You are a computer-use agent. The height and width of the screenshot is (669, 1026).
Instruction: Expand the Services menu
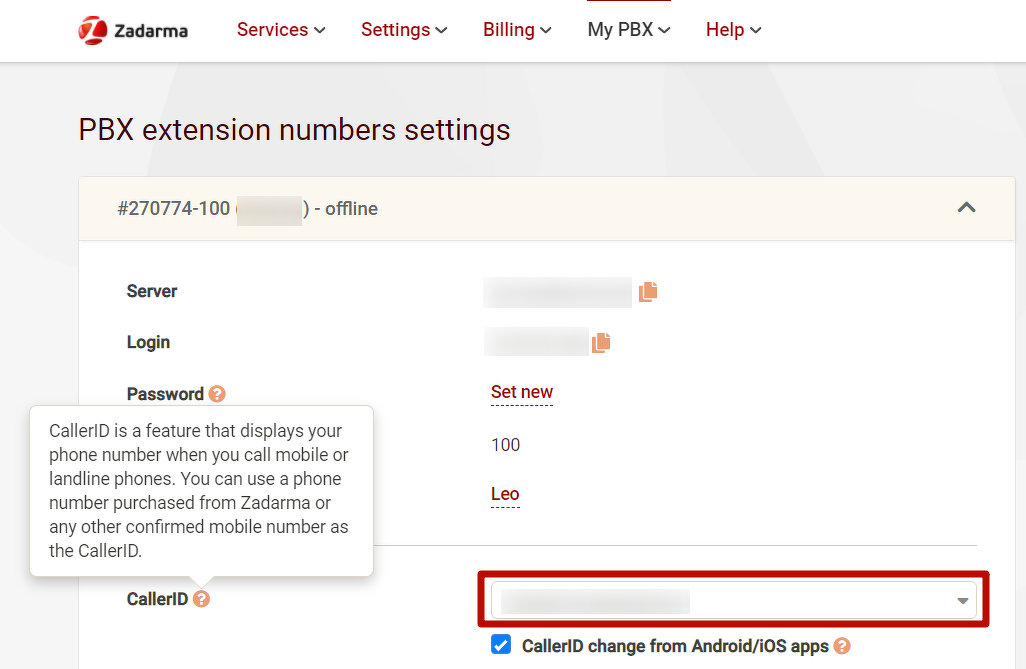[281, 30]
